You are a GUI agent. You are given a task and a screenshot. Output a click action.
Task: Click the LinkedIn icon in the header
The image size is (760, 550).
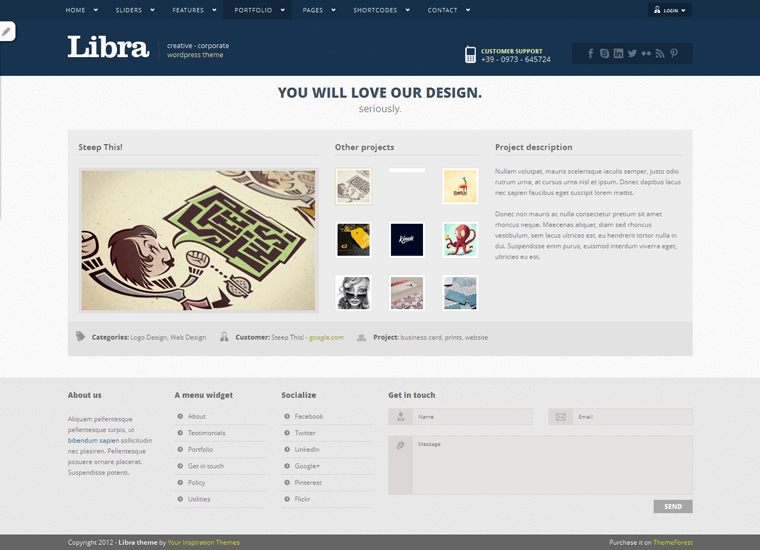[619, 54]
